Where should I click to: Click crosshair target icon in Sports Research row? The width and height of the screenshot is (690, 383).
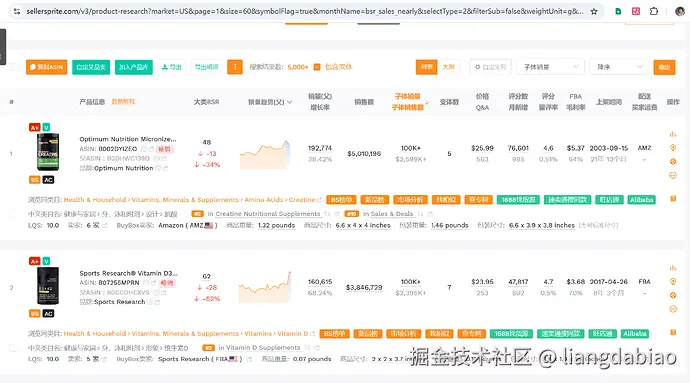point(673,295)
